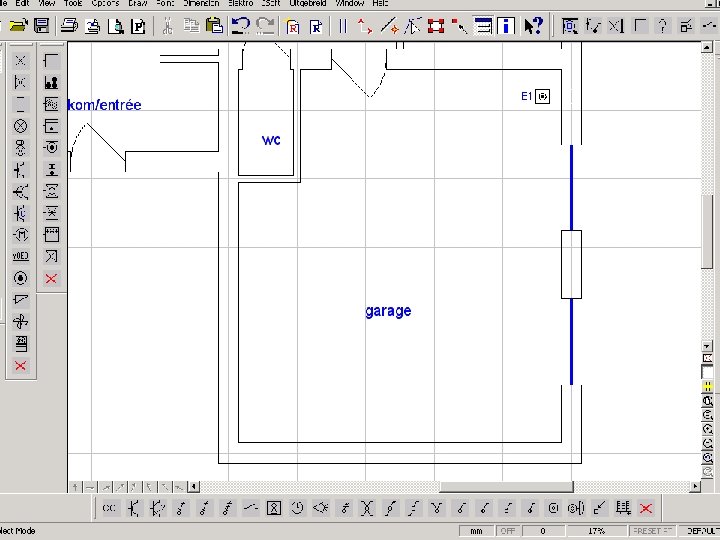Click the E1 symbol in the garage
This screenshot has width=720, height=540.
click(x=542, y=96)
